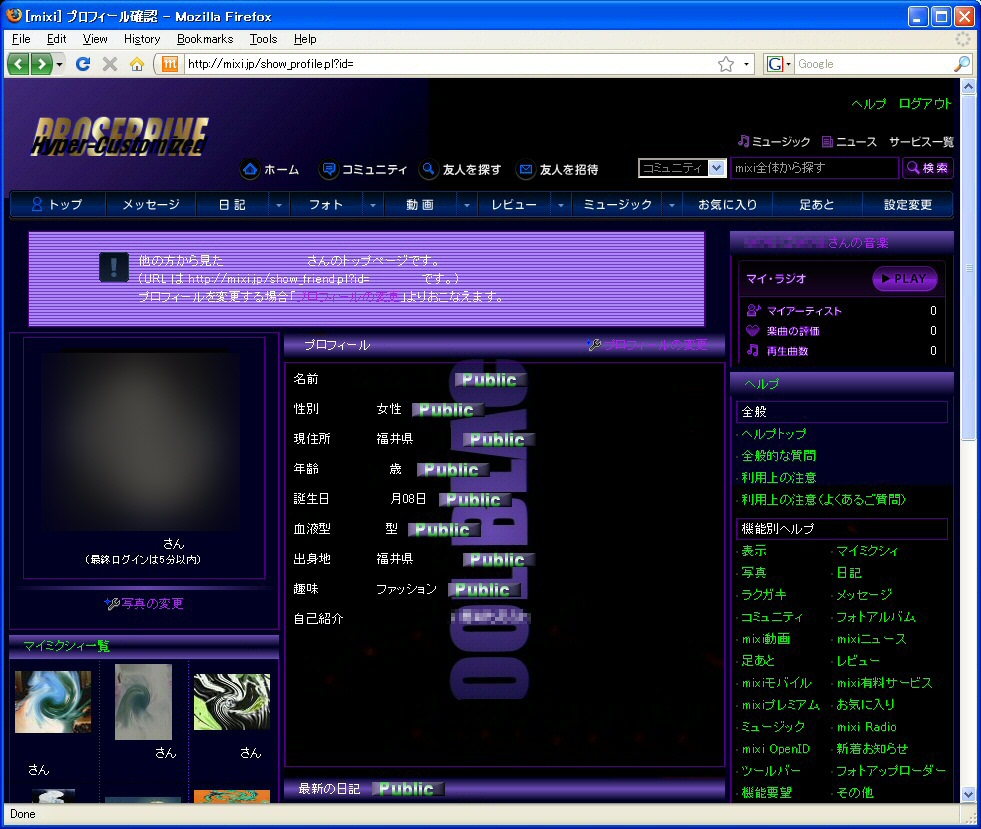Viewport: 981px width, 829px height.
Task: Open the フォトアップローダー help link
Action: tap(891, 770)
